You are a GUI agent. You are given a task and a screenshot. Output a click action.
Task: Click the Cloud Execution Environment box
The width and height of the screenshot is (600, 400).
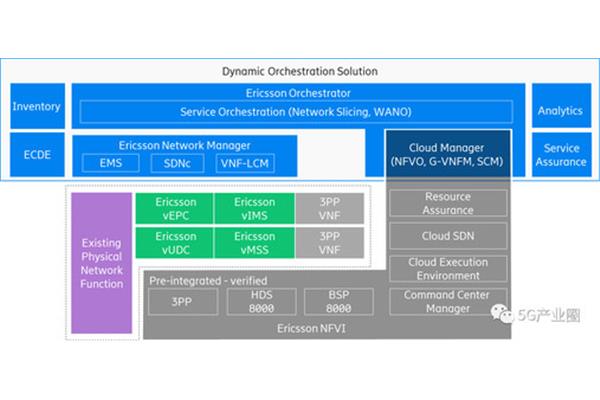tap(448, 269)
